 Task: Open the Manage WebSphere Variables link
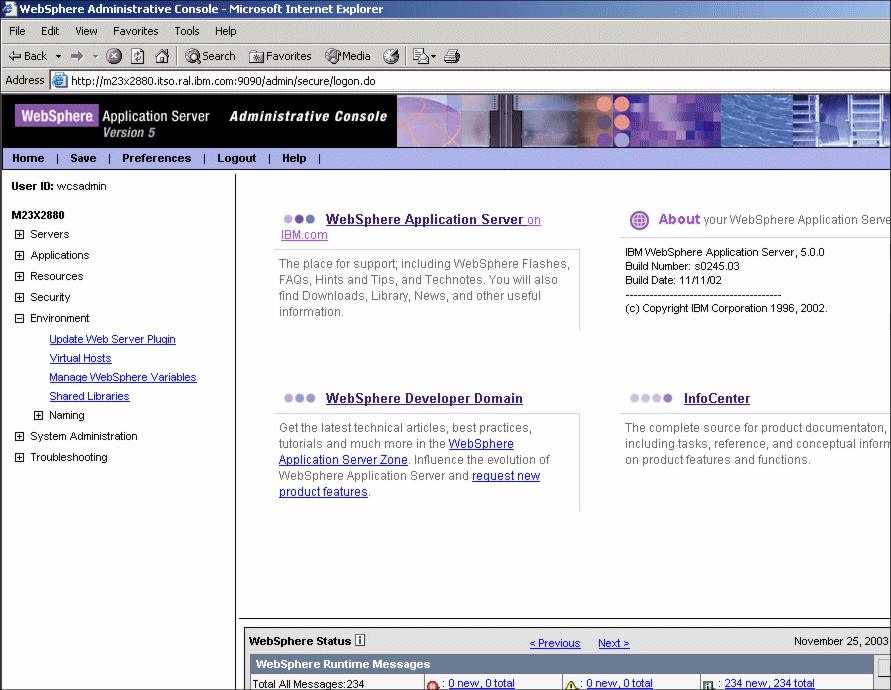[123, 377]
